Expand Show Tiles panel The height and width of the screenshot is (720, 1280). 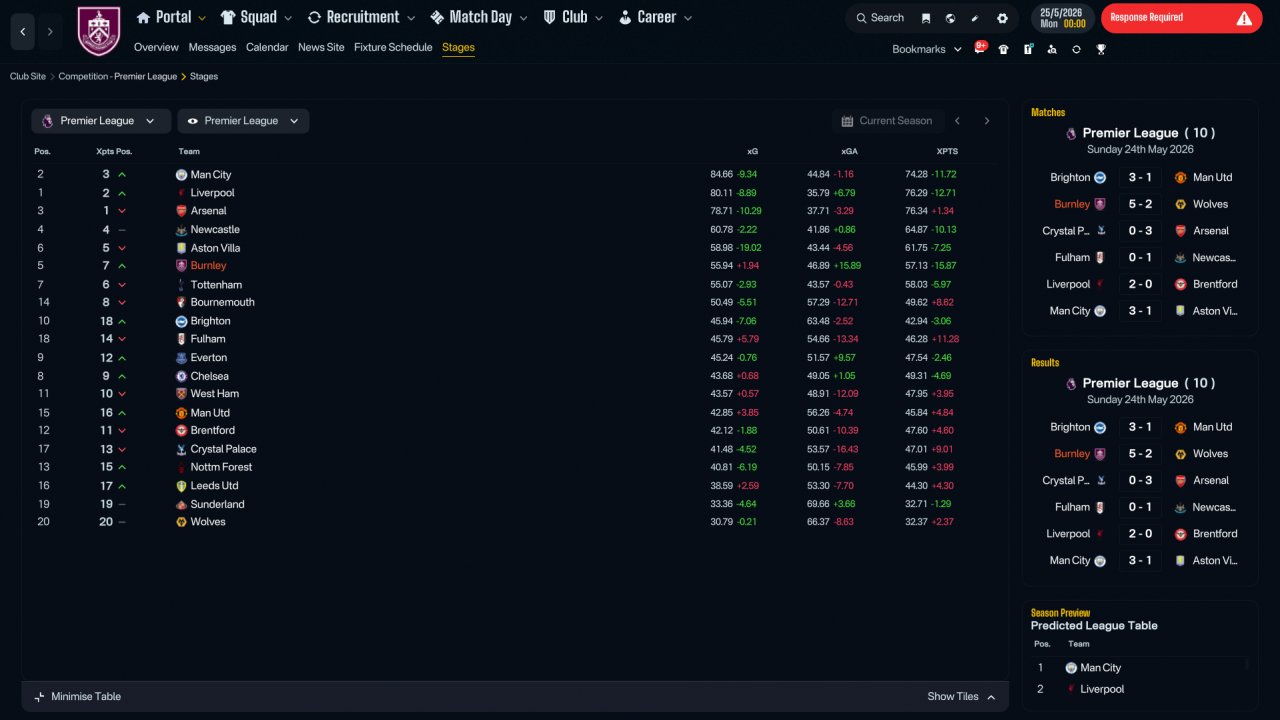pos(961,697)
